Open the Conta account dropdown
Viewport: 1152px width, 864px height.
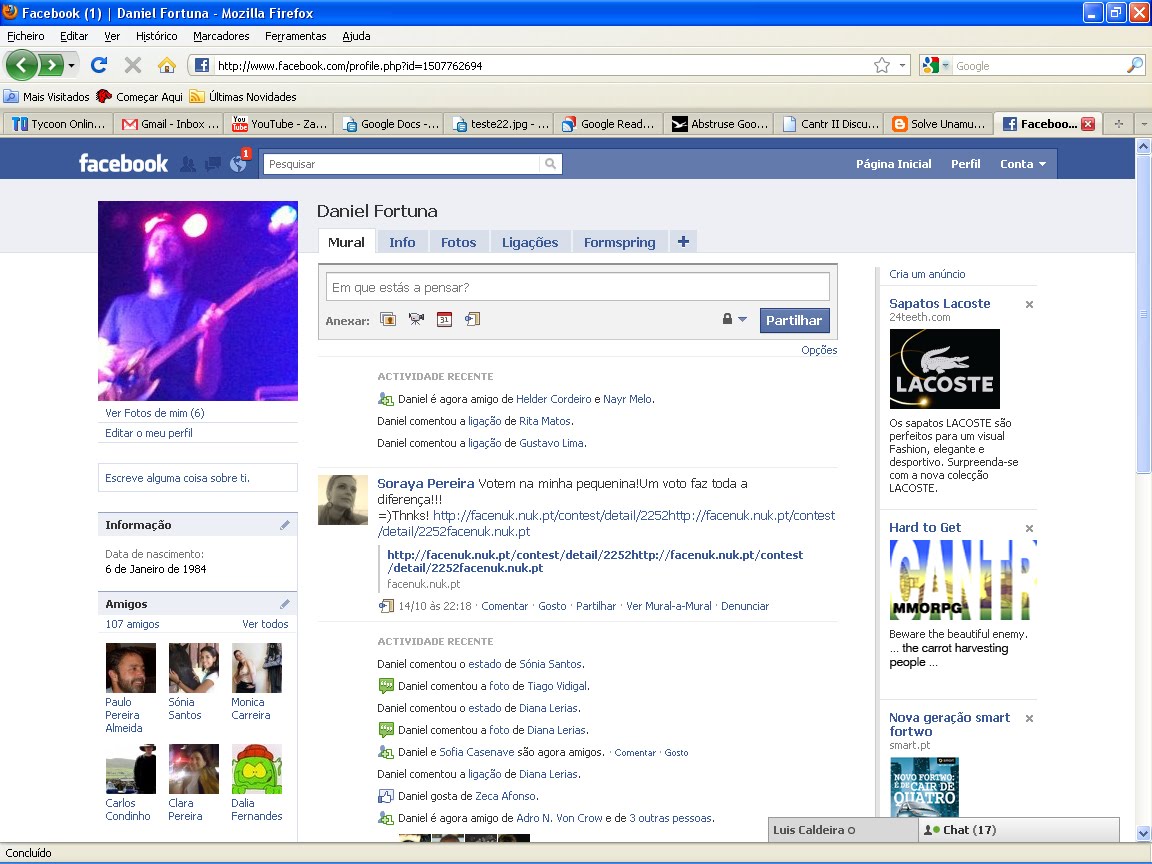tap(1023, 164)
